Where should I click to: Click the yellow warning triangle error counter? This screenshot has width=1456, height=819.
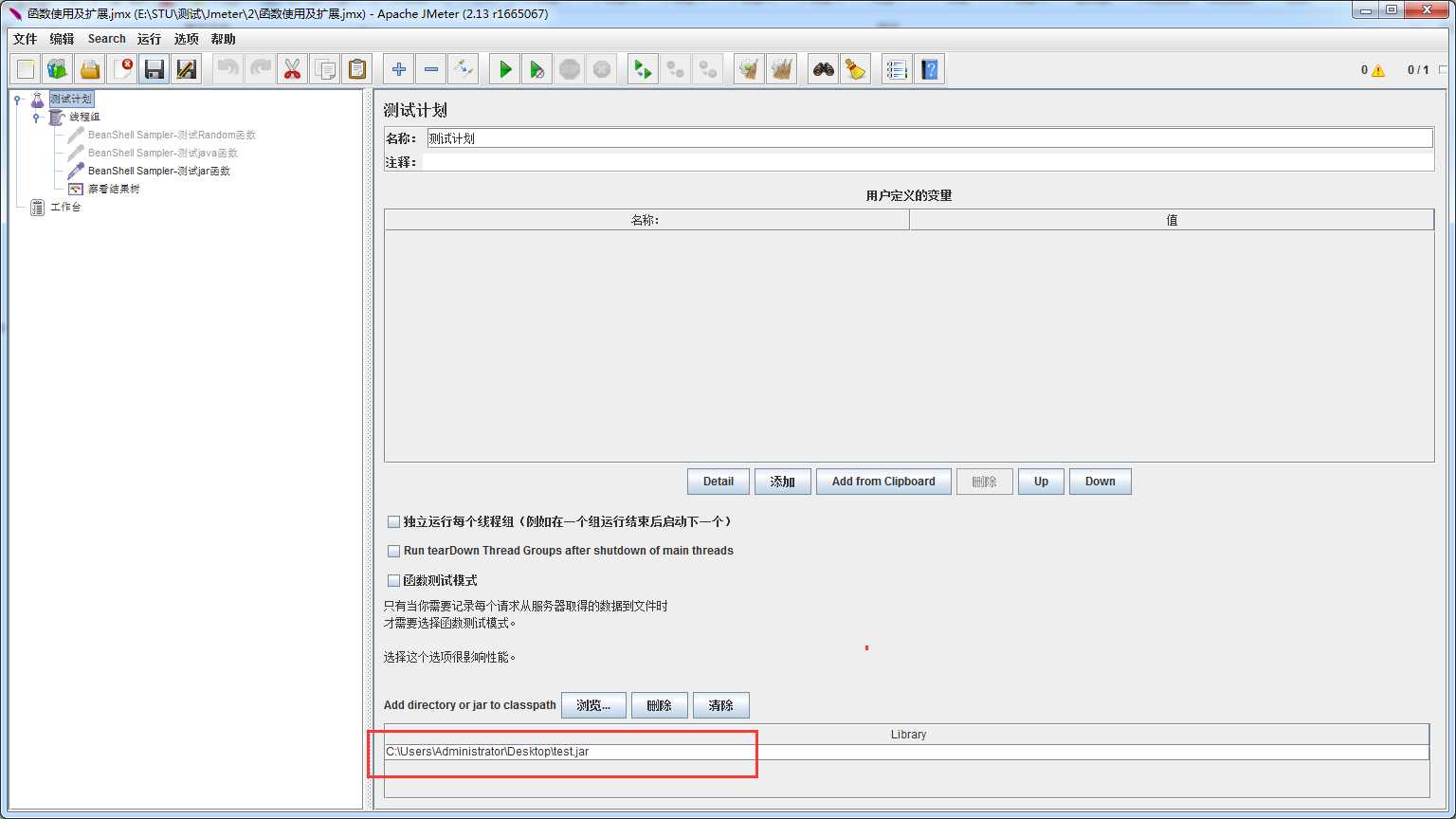(x=1378, y=70)
